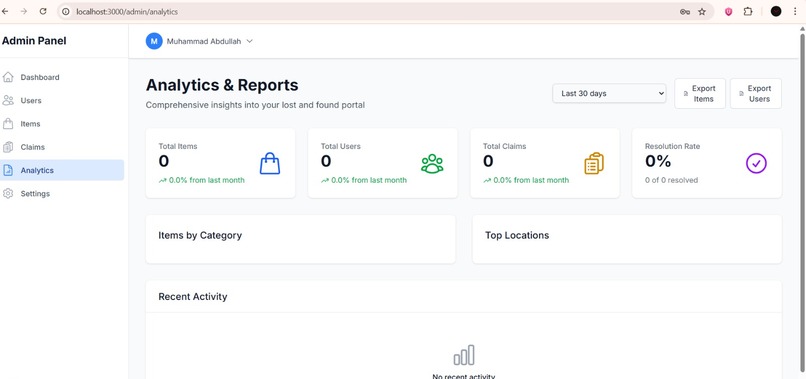Click the trend arrow in Total Items card
This screenshot has height=379, width=806.
click(162, 181)
